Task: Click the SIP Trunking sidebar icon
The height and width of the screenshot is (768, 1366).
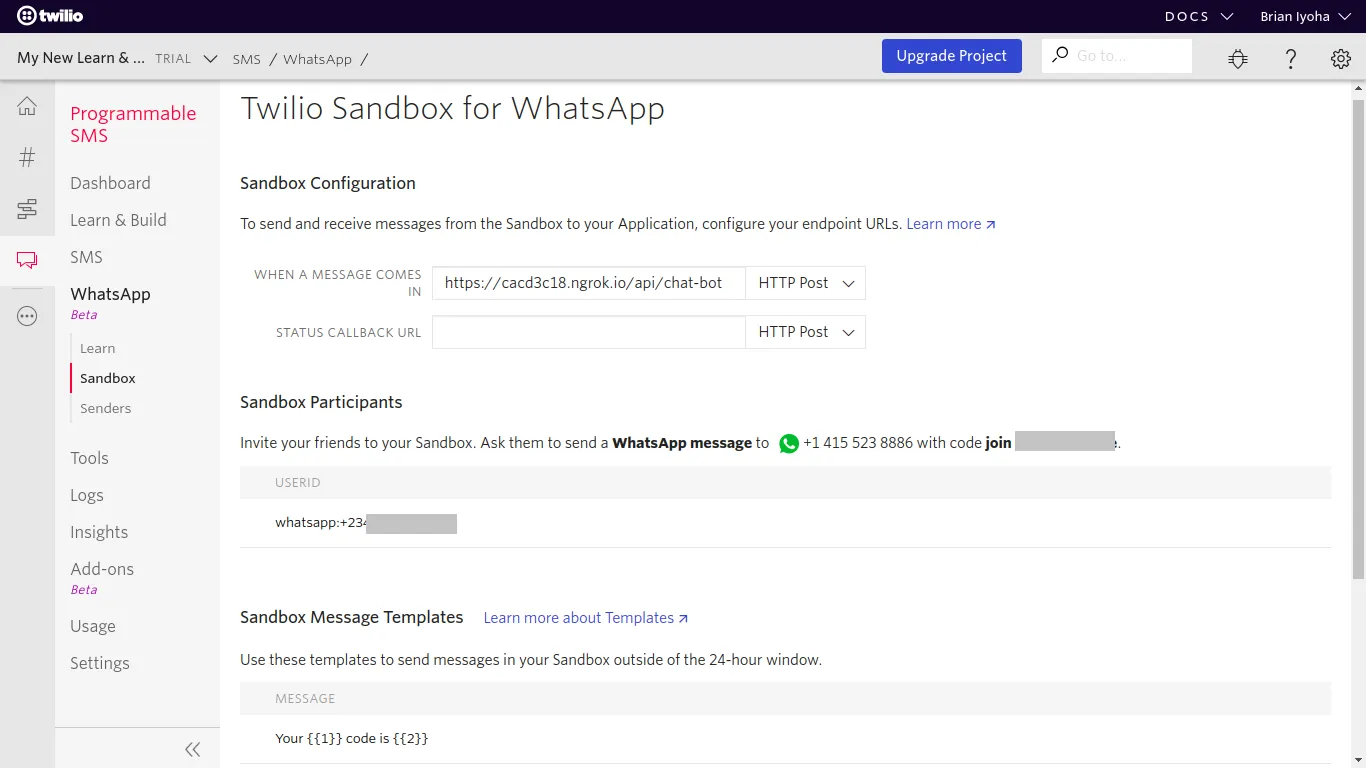Action: 27,209
